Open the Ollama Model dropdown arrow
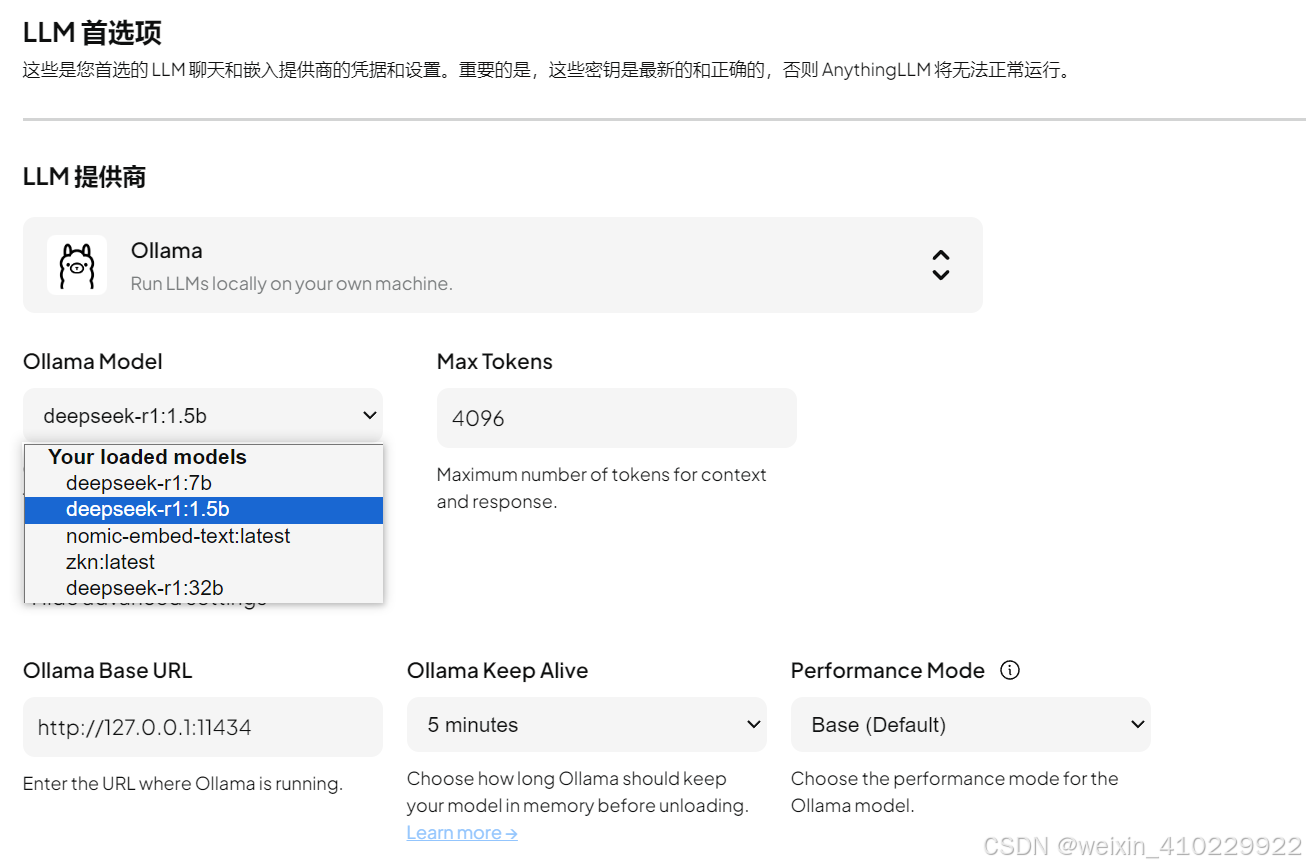 (369, 416)
